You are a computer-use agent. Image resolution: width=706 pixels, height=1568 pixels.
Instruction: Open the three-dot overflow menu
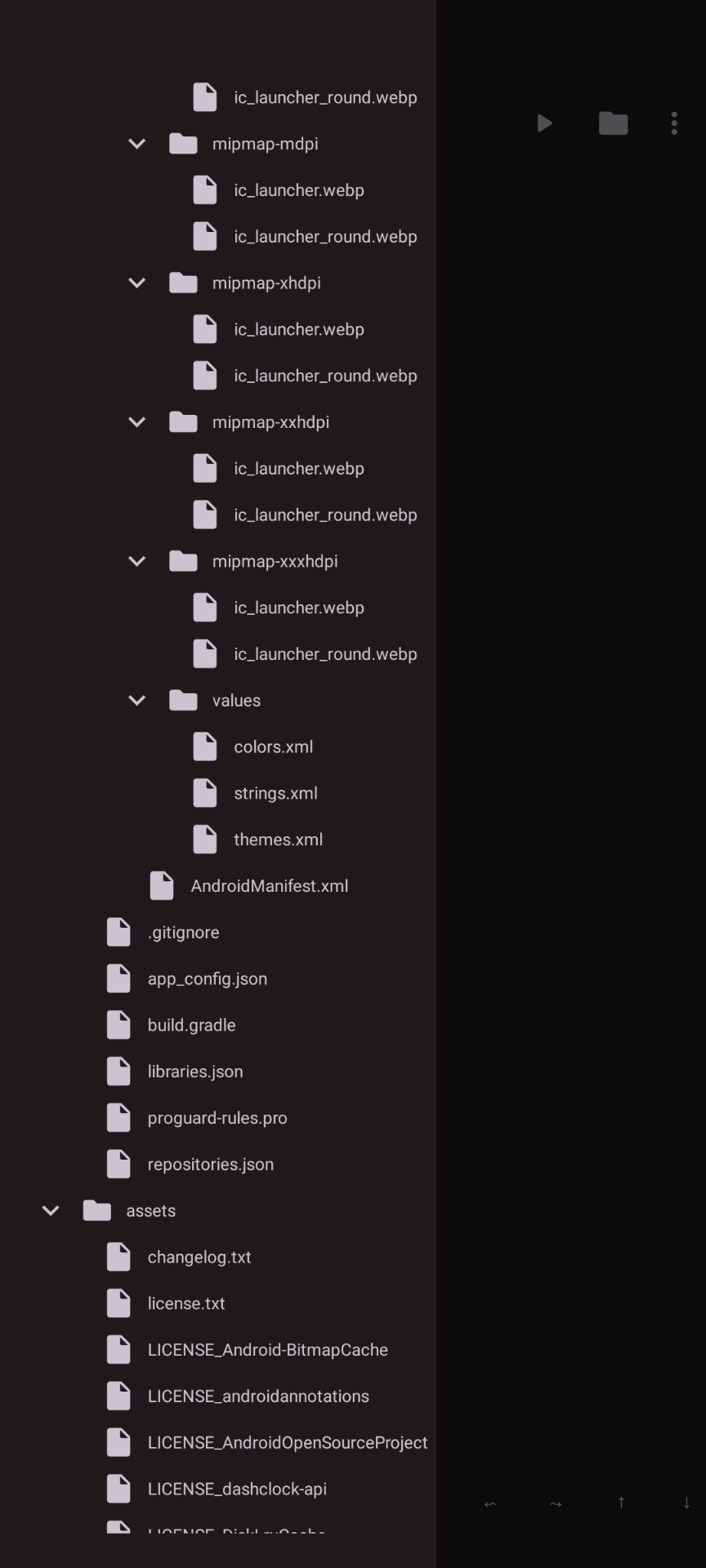[x=674, y=123]
